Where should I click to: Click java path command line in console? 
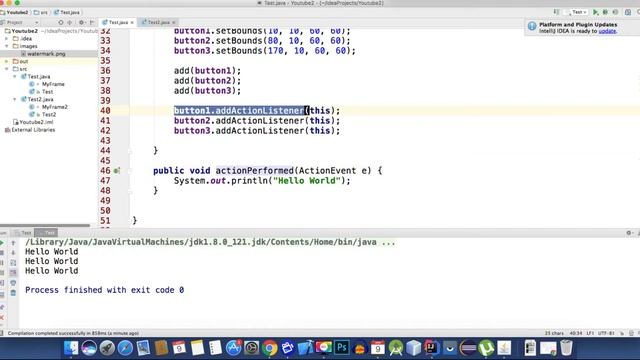point(210,242)
